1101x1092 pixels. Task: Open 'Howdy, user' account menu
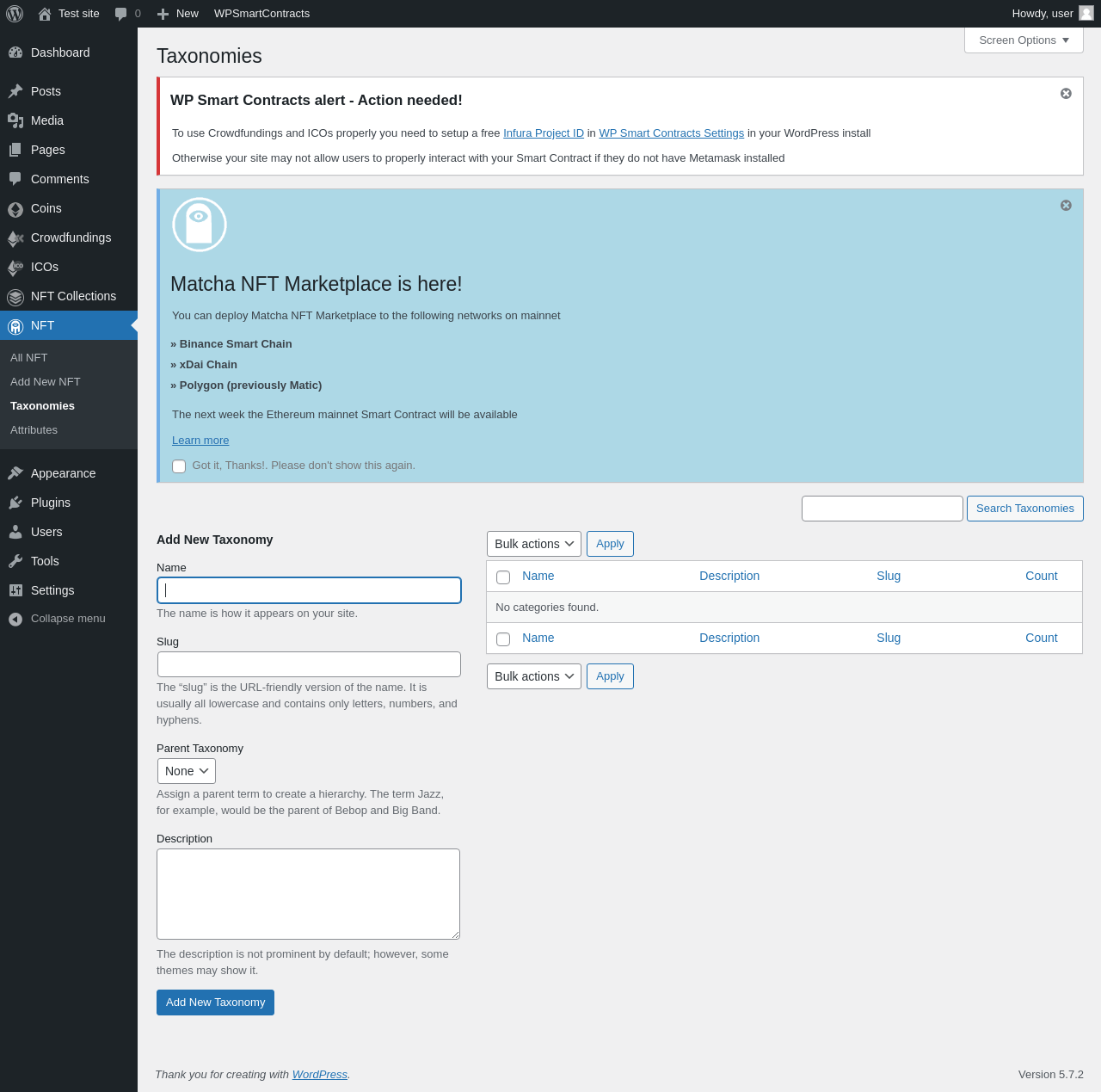coord(1053,14)
